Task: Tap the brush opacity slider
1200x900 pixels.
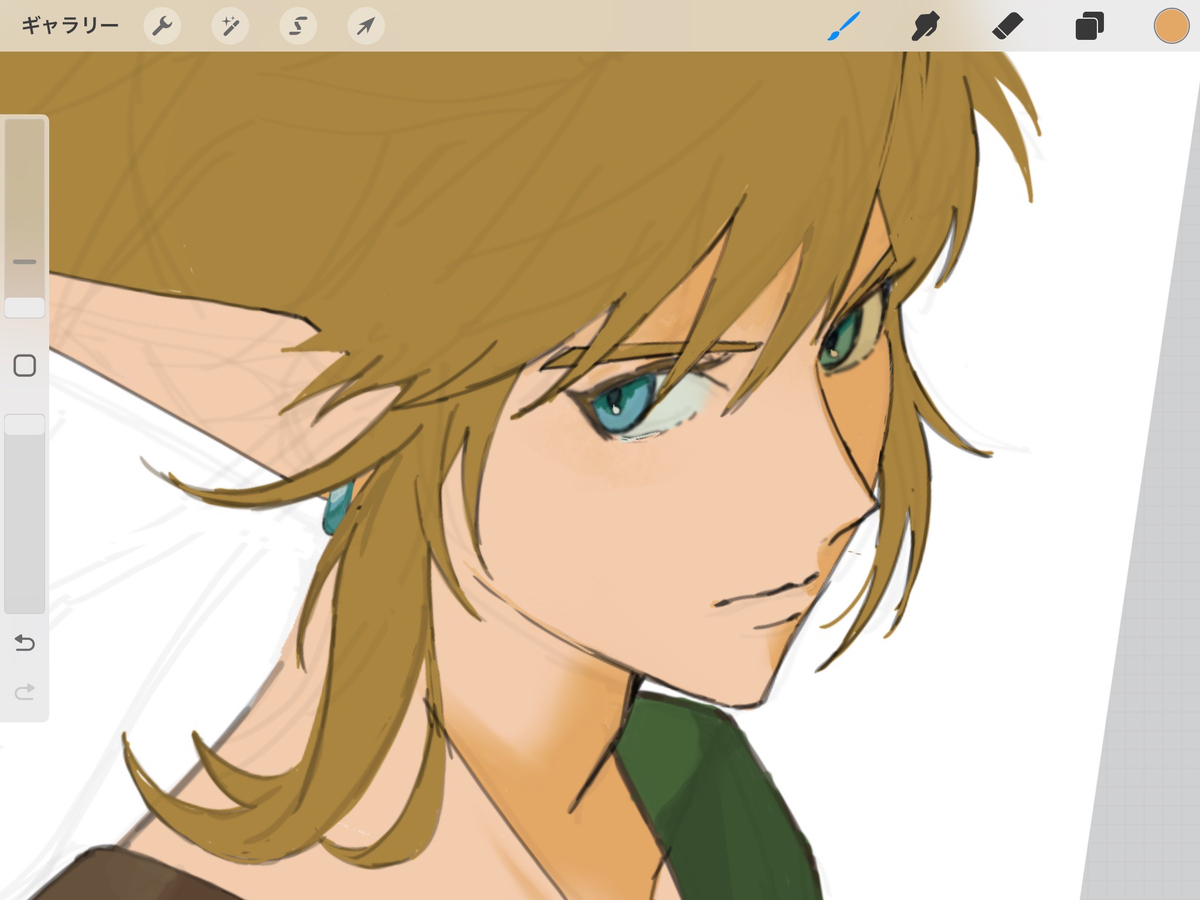Action: [25, 514]
